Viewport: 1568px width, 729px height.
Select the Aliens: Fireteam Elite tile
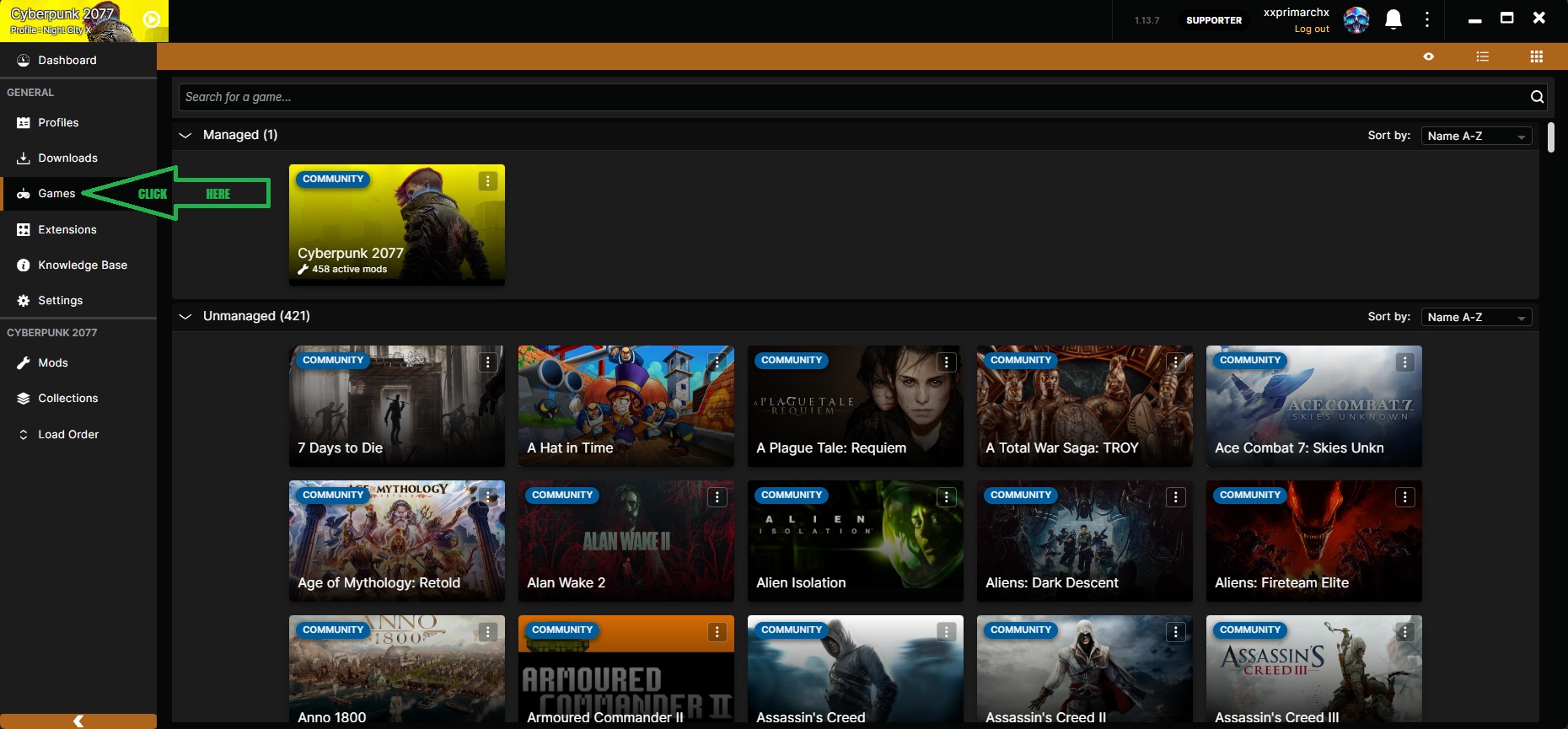tap(1314, 541)
